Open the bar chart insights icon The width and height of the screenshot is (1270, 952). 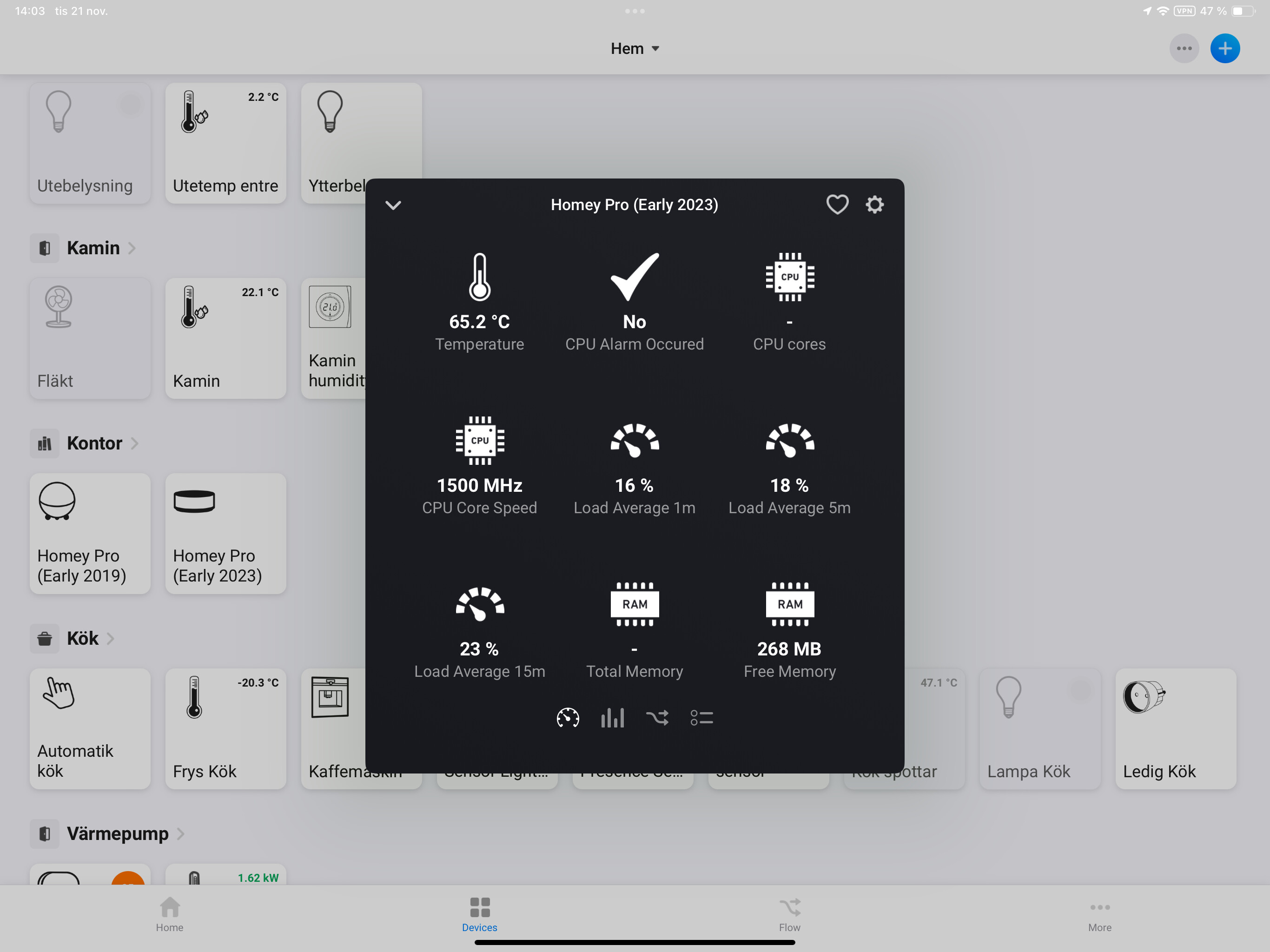coord(612,718)
